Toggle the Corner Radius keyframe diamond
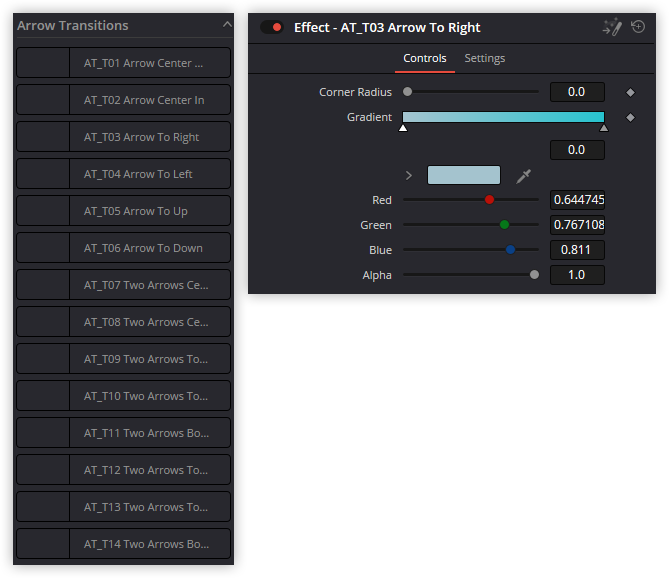Viewport: 669px width, 578px height. (x=630, y=92)
